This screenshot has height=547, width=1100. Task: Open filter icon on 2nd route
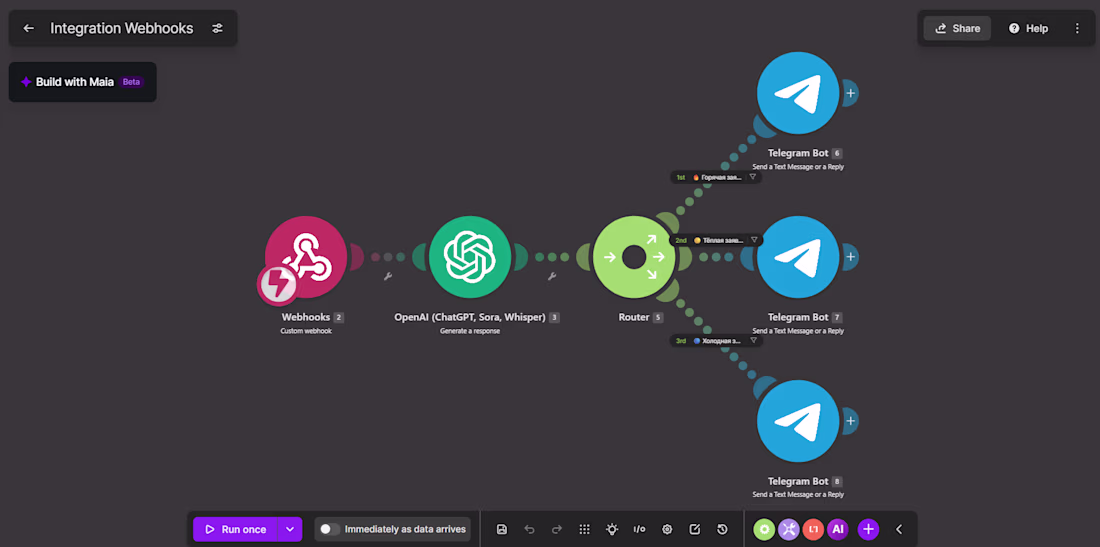click(754, 240)
